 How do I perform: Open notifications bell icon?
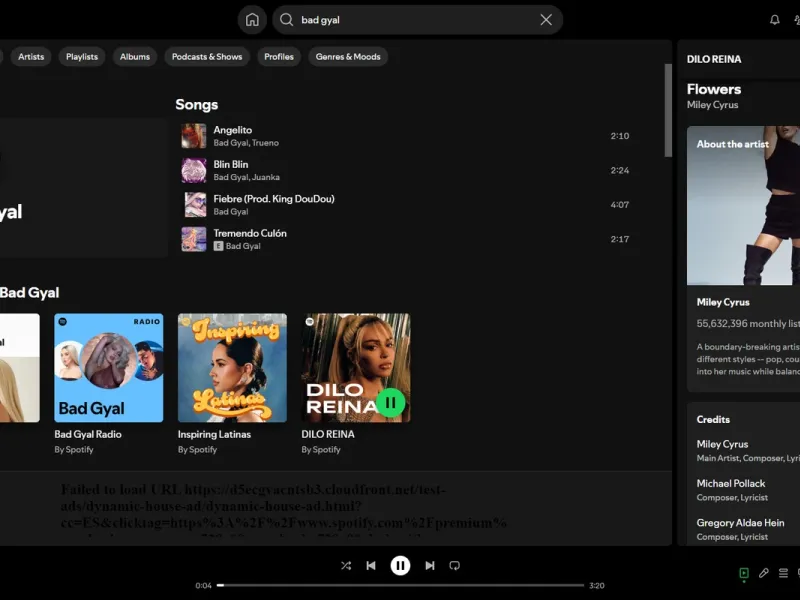(774, 20)
